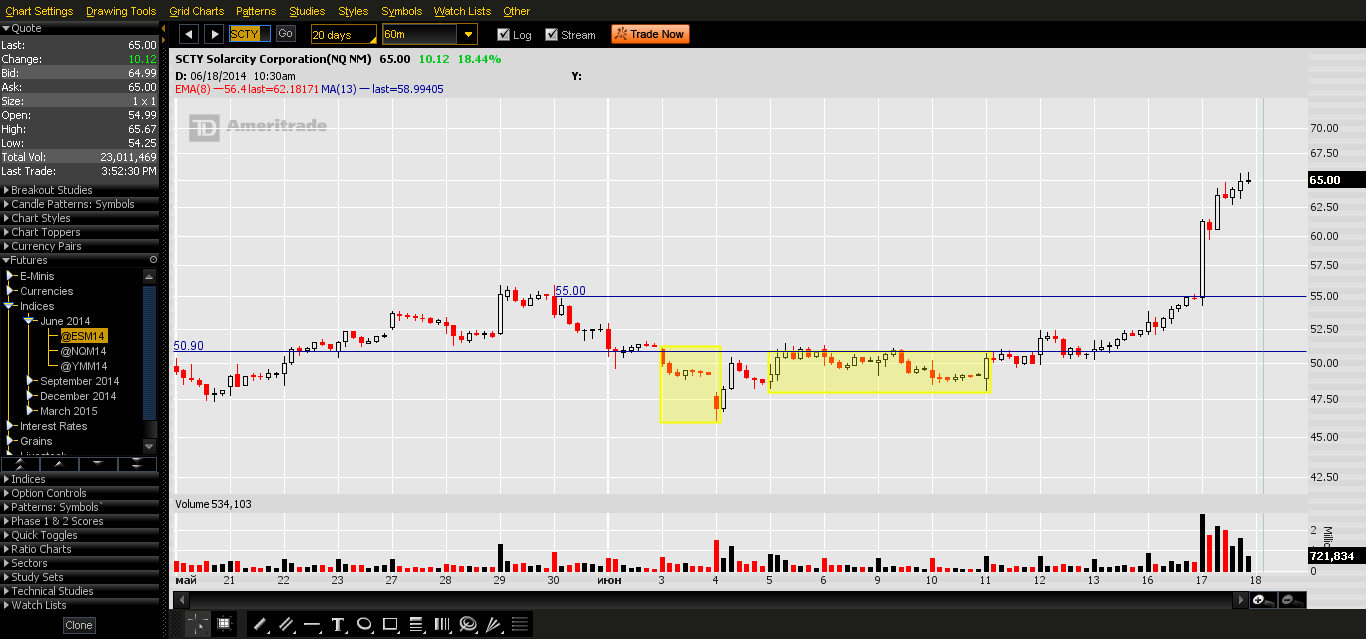Open the Other menu
The height and width of the screenshot is (639, 1366).
pyautogui.click(x=517, y=11)
